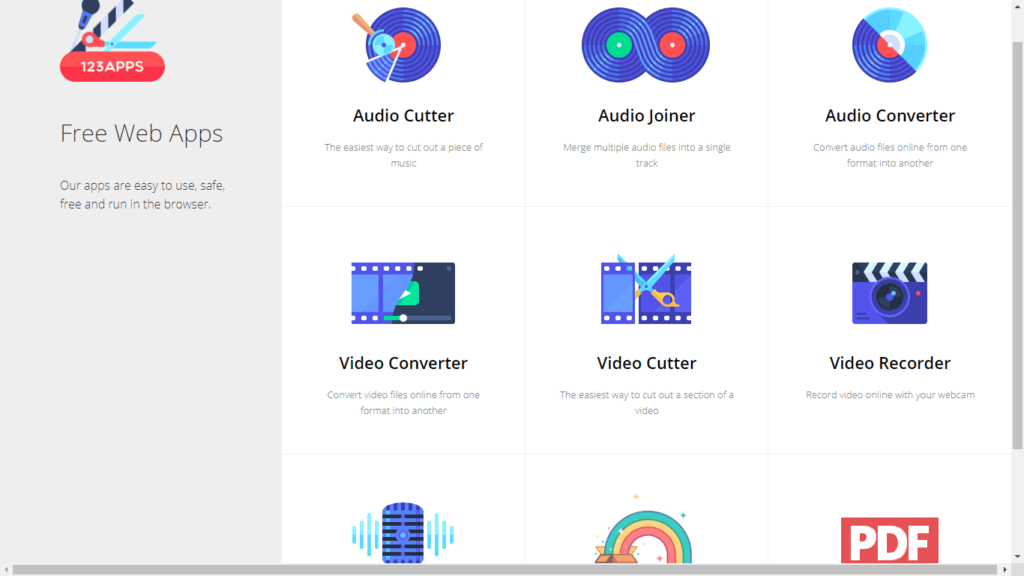
Task: Click the vertical scrollbar up arrow
Action: point(1017,5)
